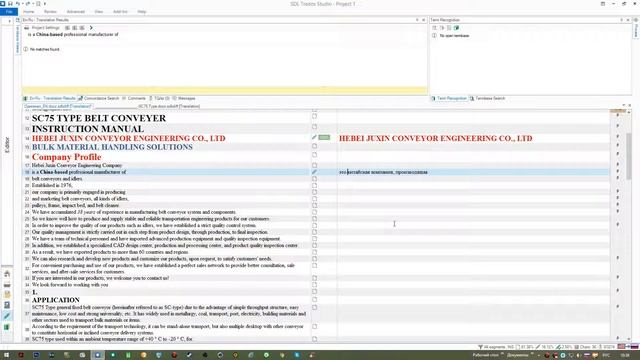
Task: Click the Windows Start button on taskbar
Action: pos(6,355)
